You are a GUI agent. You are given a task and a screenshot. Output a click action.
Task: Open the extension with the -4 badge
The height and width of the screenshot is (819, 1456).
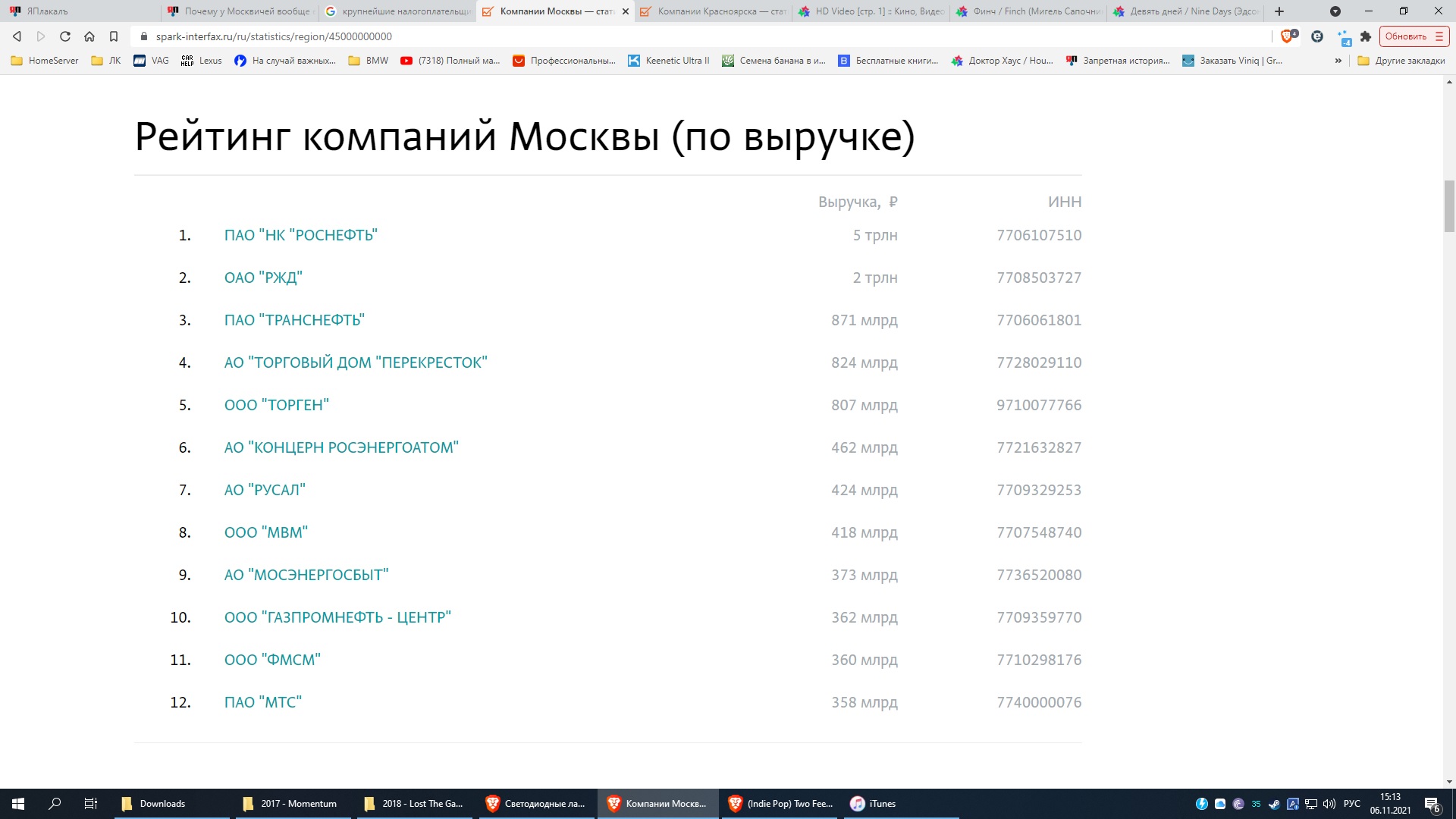(x=1344, y=37)
